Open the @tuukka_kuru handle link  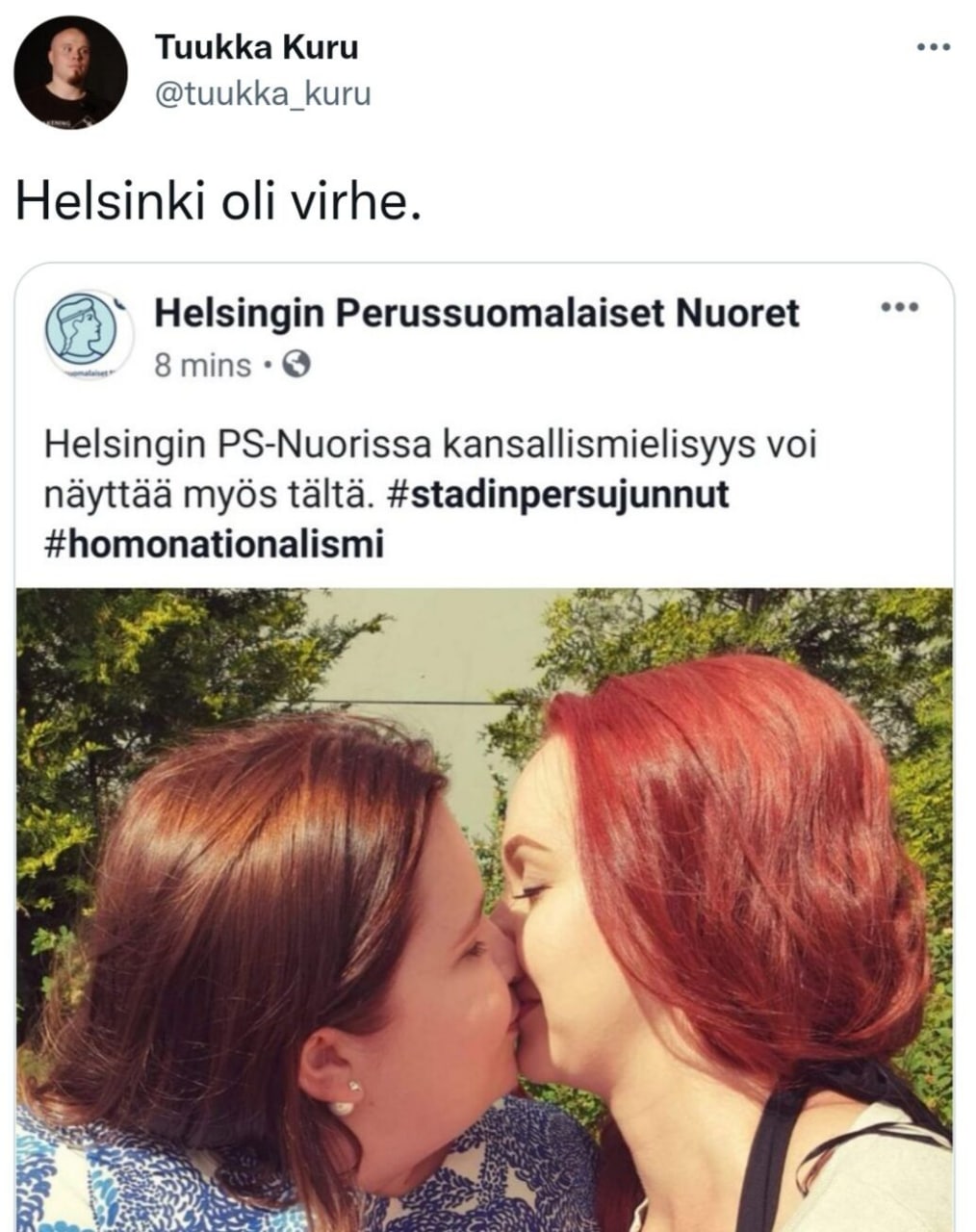coord(263,94)
